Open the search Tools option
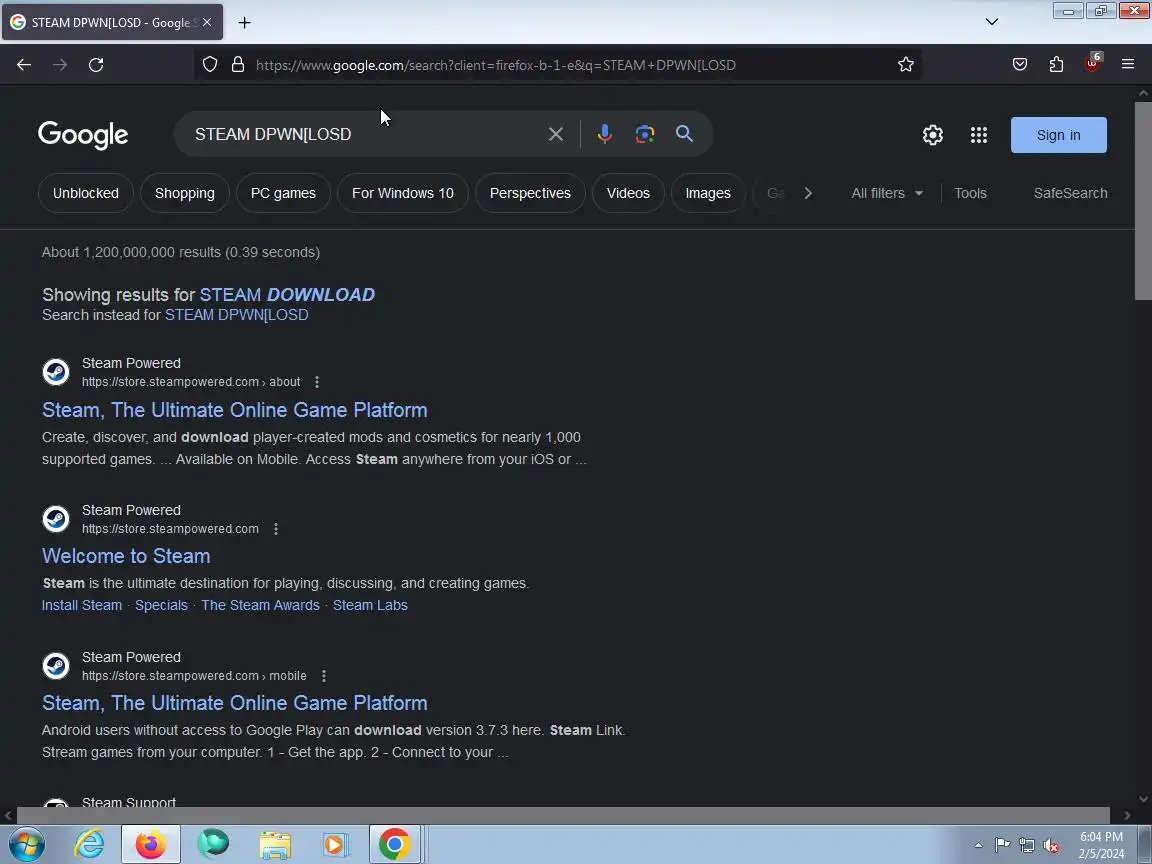1152x864 pixels. point(971,193)
